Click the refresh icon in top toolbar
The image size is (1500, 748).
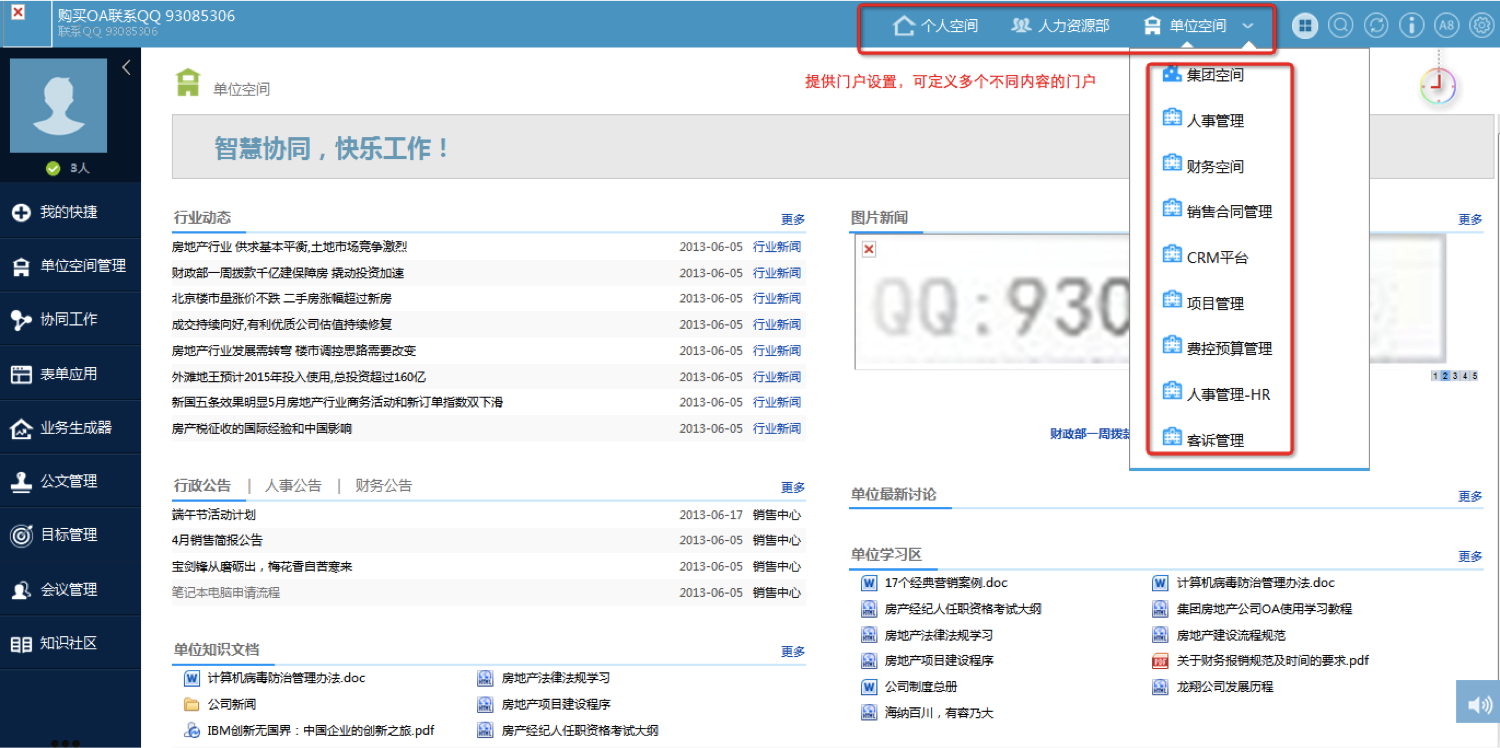pos(1376,26)
